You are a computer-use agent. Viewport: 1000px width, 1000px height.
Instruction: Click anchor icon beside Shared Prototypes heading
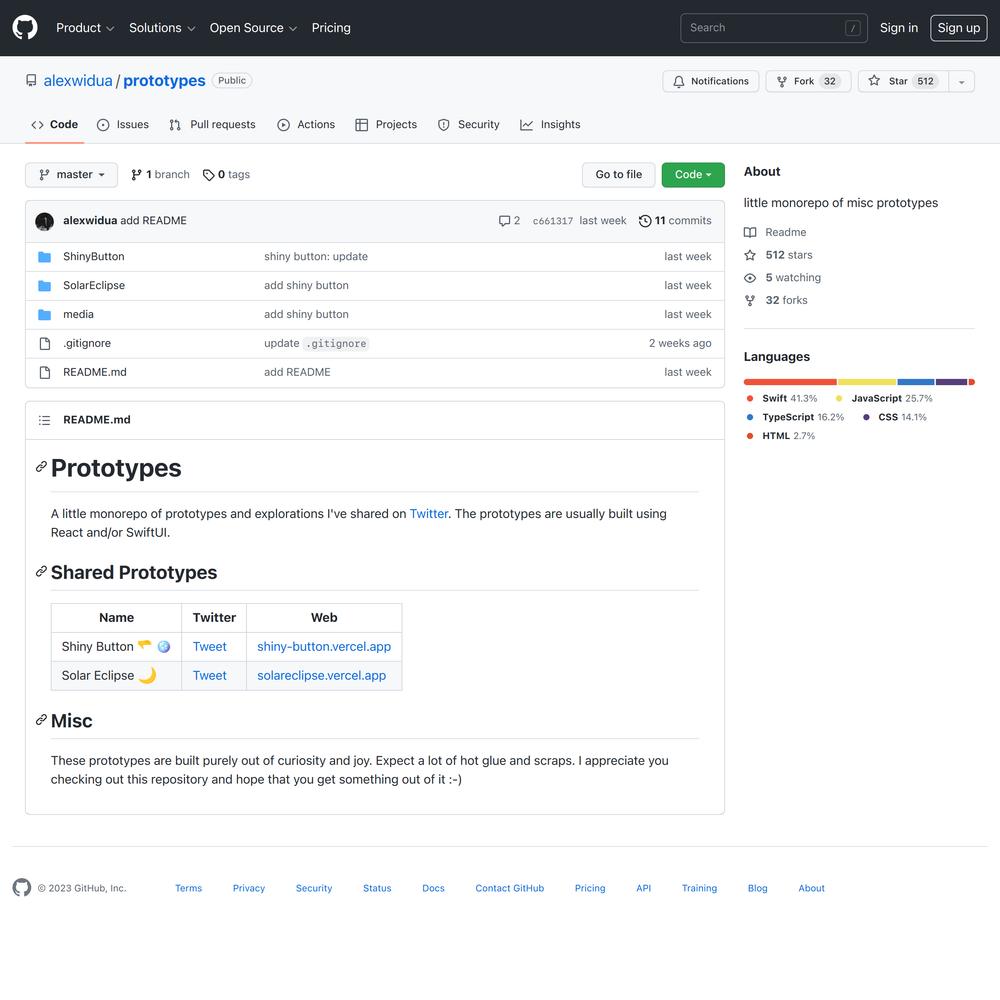tap(41, 571)
